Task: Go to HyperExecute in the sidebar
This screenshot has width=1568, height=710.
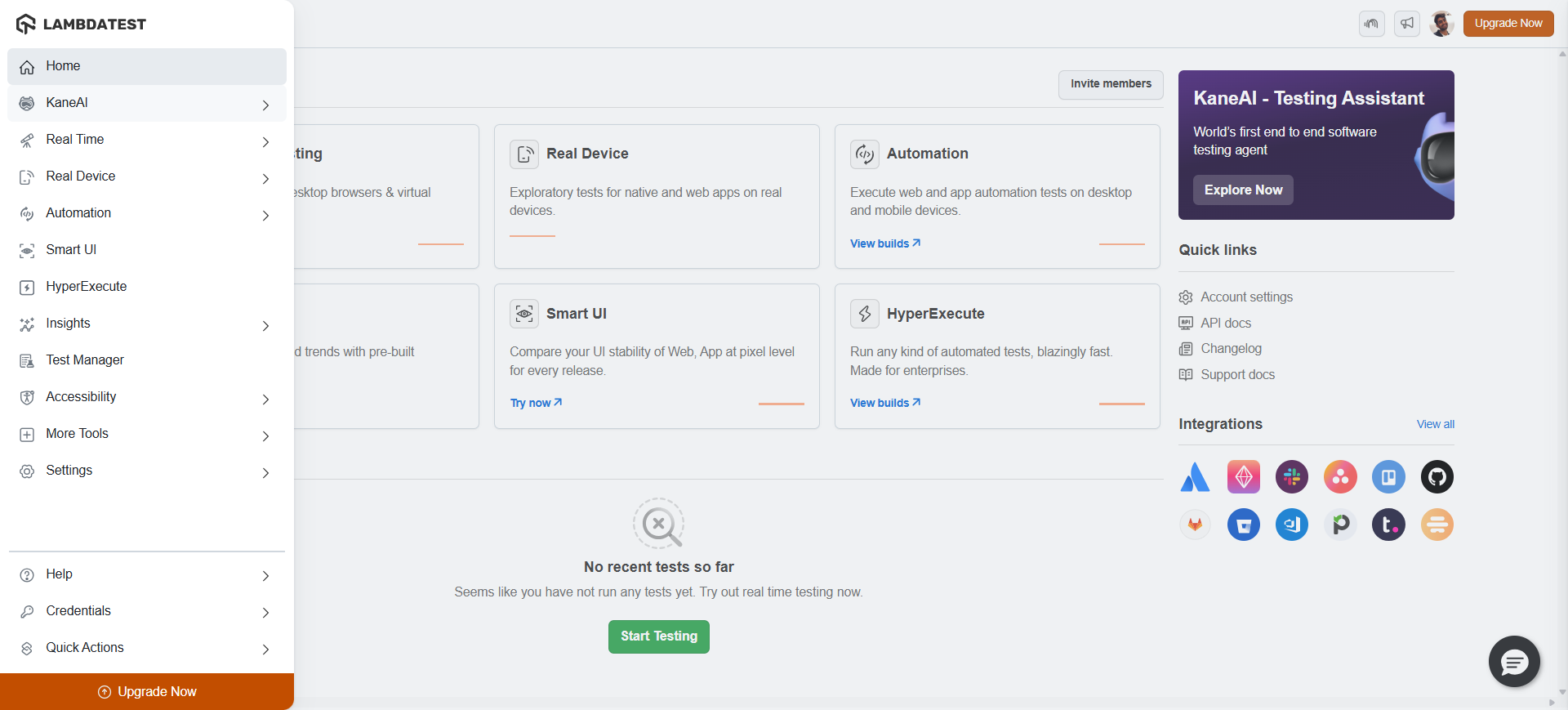Action: tap(86, 287)
